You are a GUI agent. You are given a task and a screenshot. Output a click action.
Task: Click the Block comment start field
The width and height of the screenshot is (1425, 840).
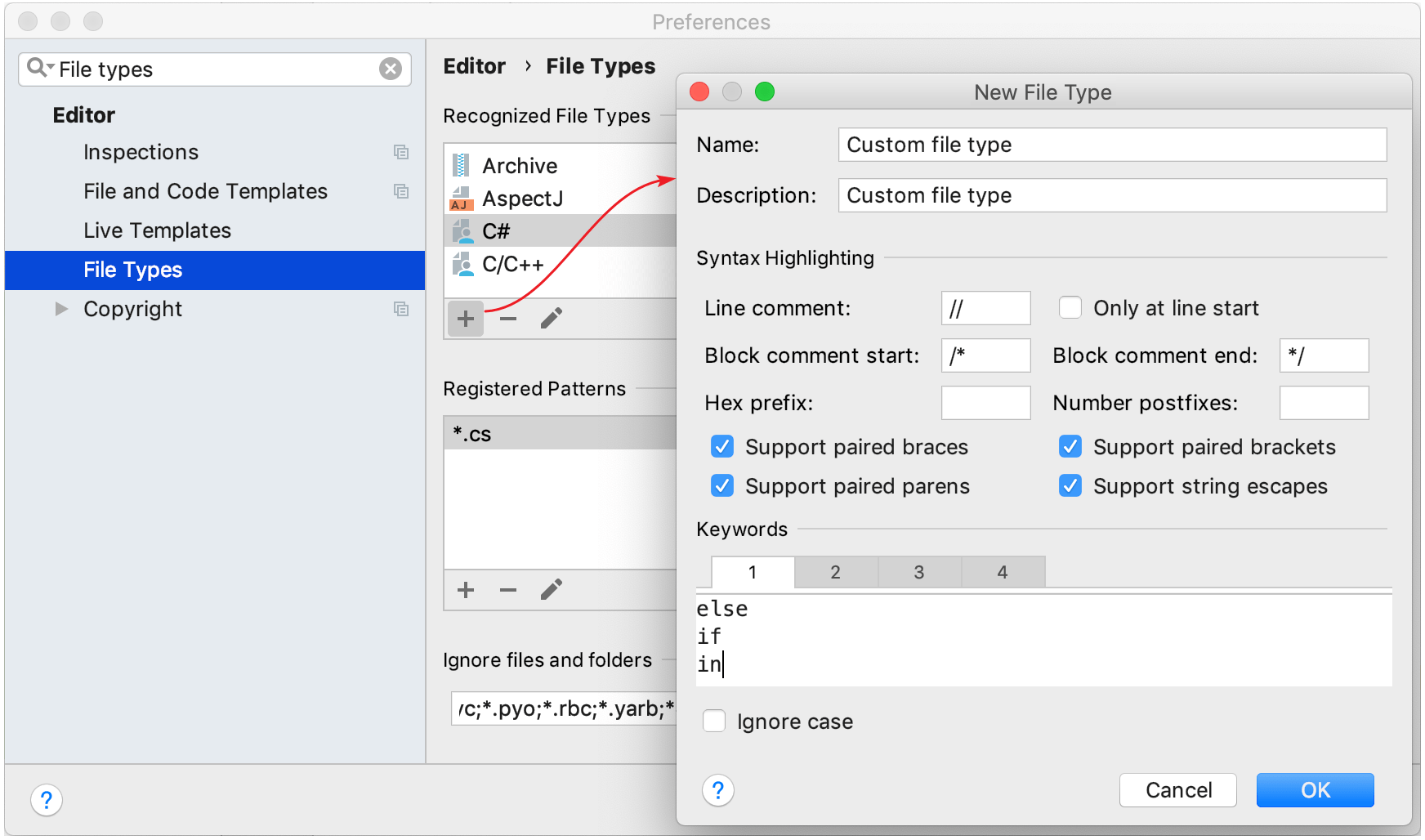click(x=985, y=355)
